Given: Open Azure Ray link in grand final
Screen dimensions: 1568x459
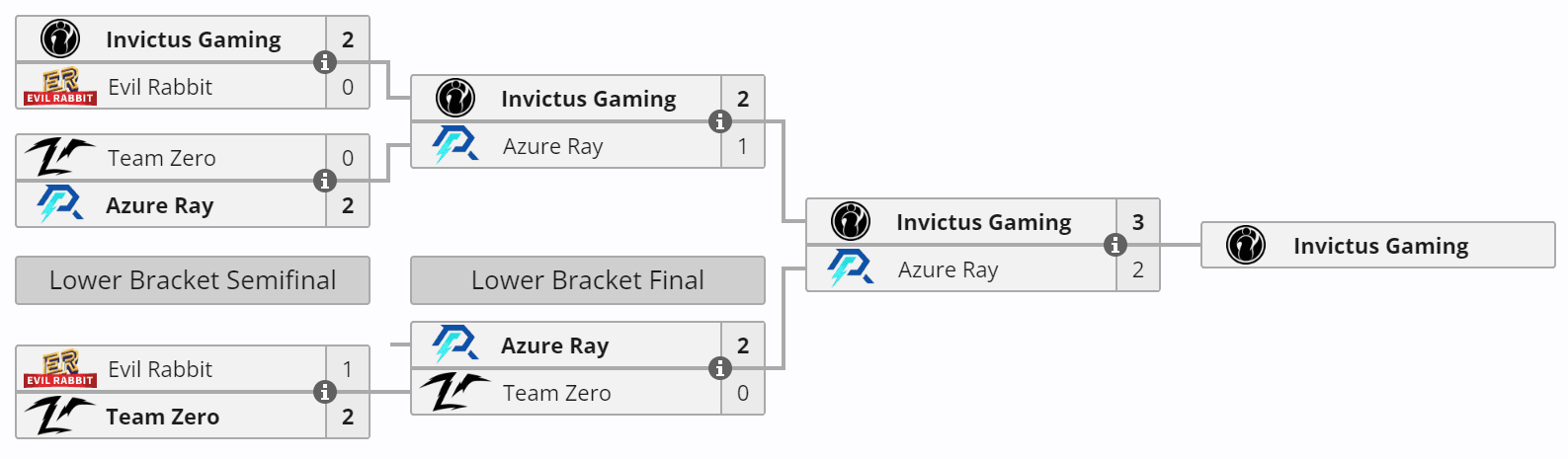Looking at the screenshot, I should pyautogui.click(x=948, y=269).
